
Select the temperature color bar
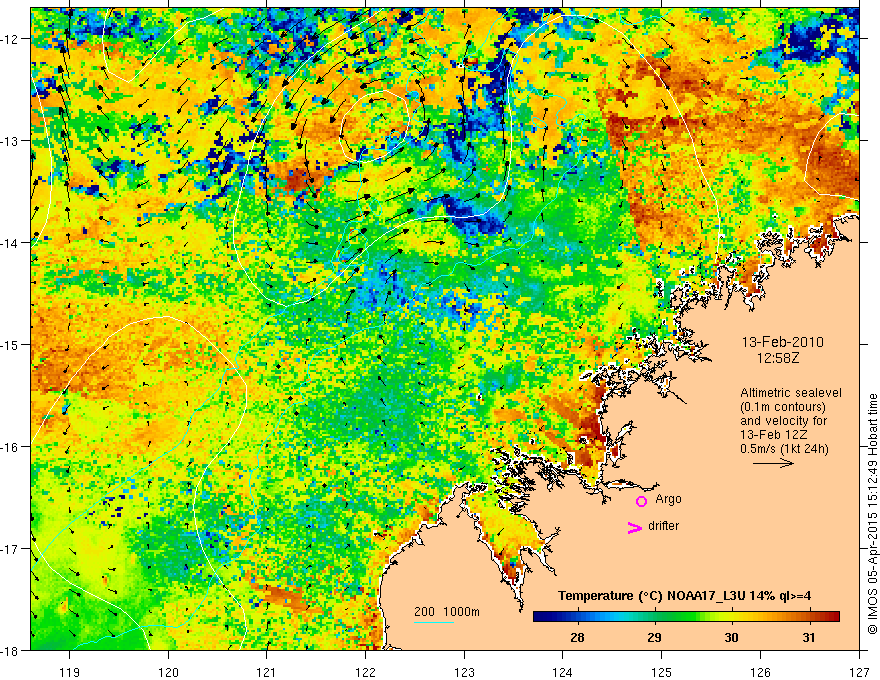click(686, 617)
